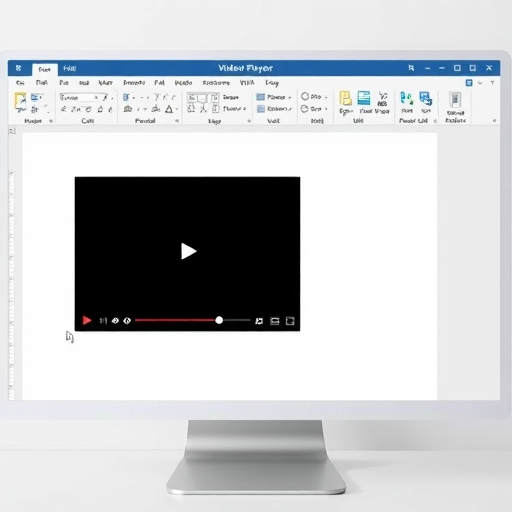Click the vertical ruler along the document's left edge

(x=11, y=285)
